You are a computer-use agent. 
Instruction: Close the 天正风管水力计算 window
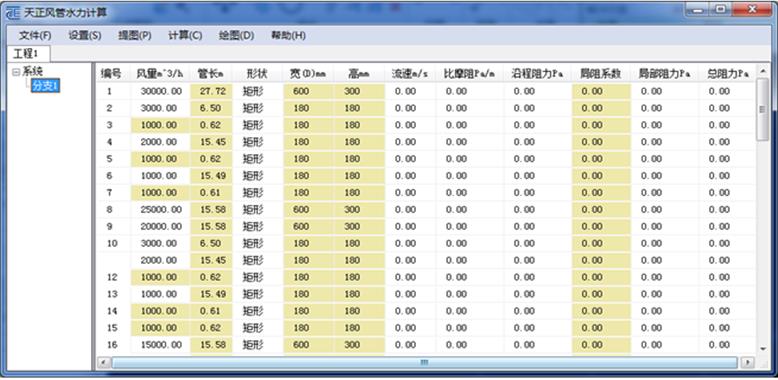(x=752, y=9)
